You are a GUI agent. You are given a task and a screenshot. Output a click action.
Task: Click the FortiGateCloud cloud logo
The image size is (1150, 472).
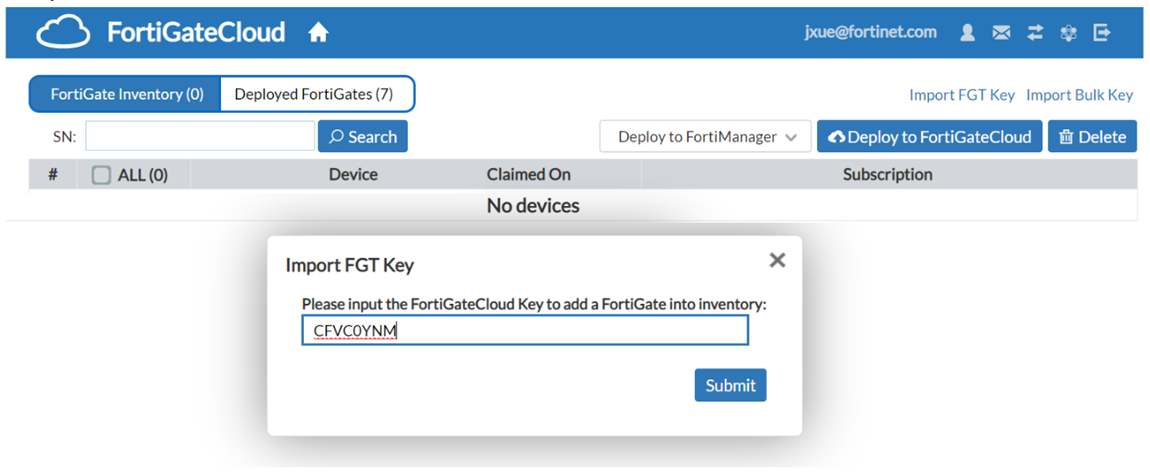[63, 33]
